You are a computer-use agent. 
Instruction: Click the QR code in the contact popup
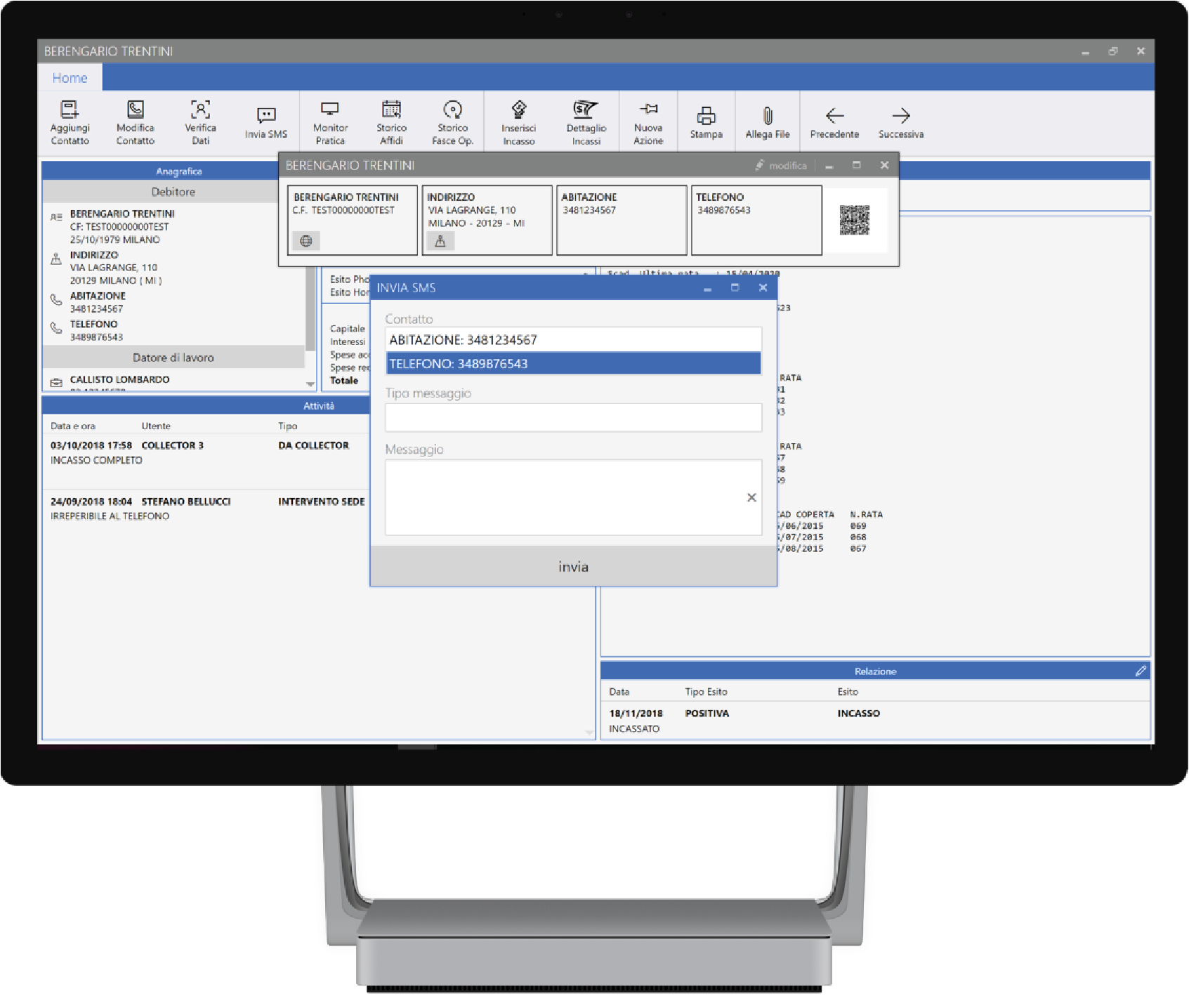coord(855,220)
